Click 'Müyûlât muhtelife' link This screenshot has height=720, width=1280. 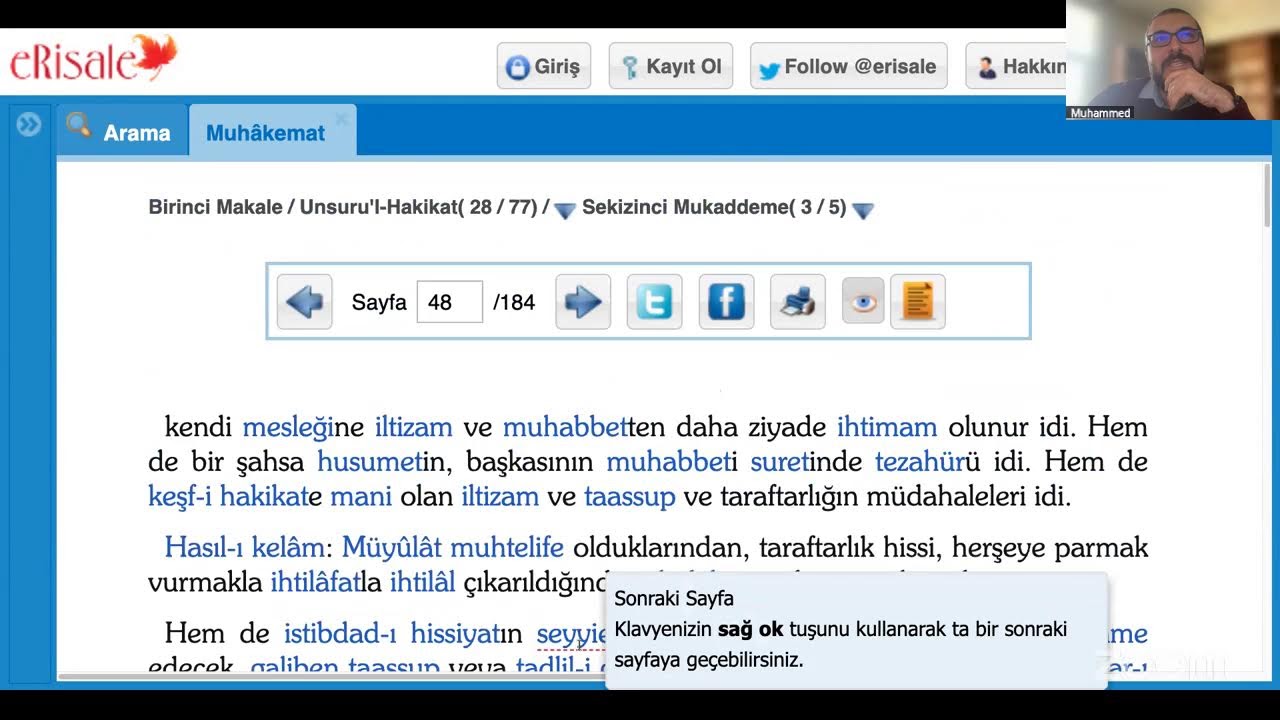[453, 548]
